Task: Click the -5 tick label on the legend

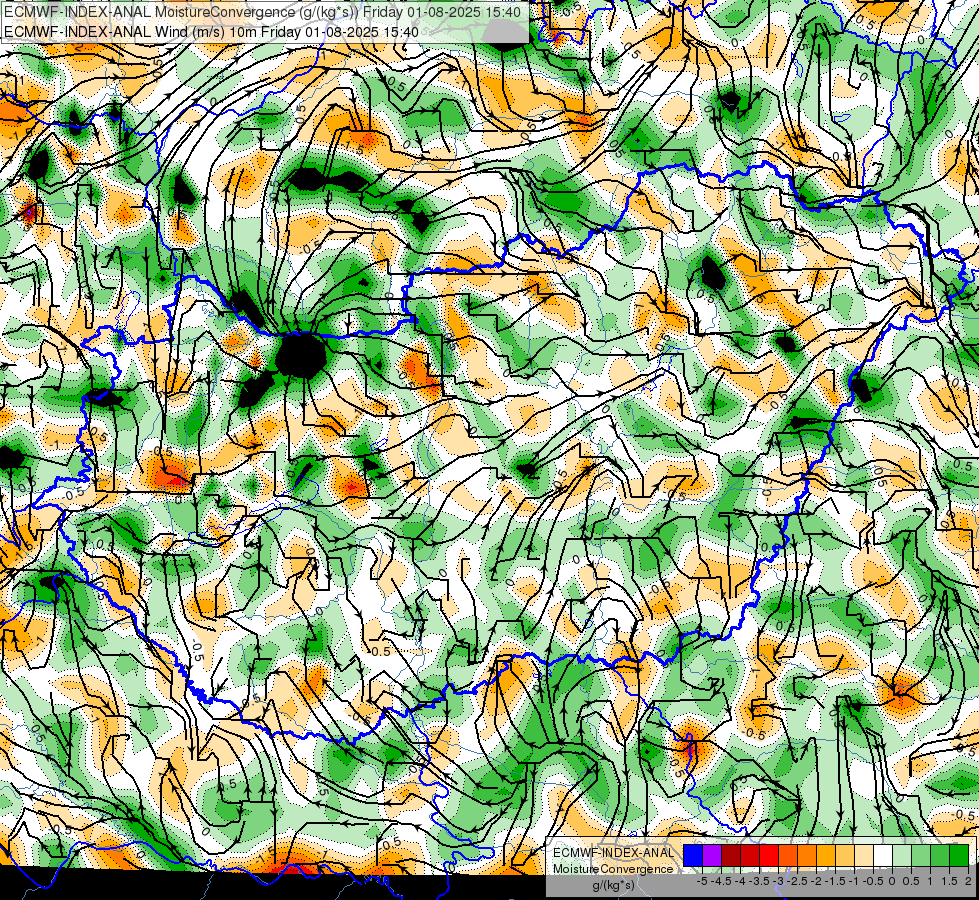Action: tap(702, 881)
